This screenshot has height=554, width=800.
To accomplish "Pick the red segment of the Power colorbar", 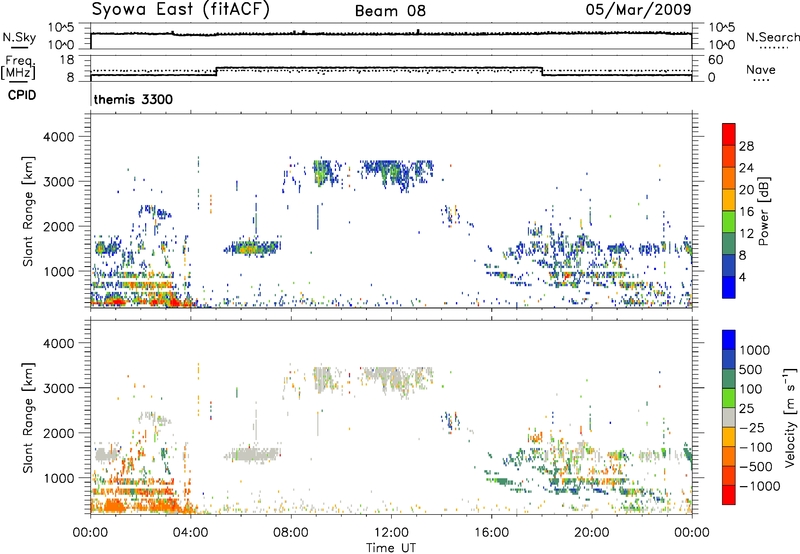I will point(729,134).
